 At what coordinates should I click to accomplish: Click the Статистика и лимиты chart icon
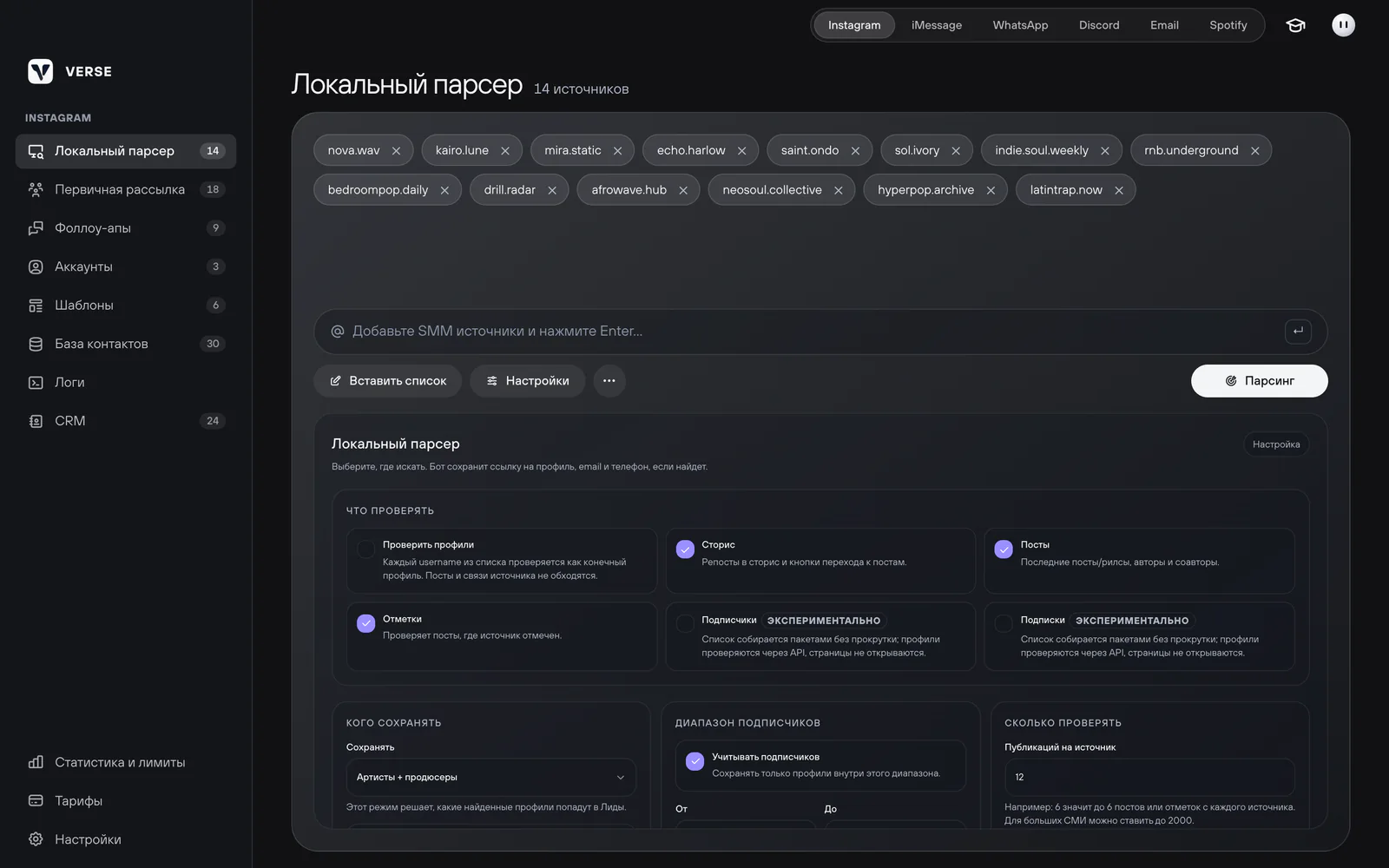36,762
